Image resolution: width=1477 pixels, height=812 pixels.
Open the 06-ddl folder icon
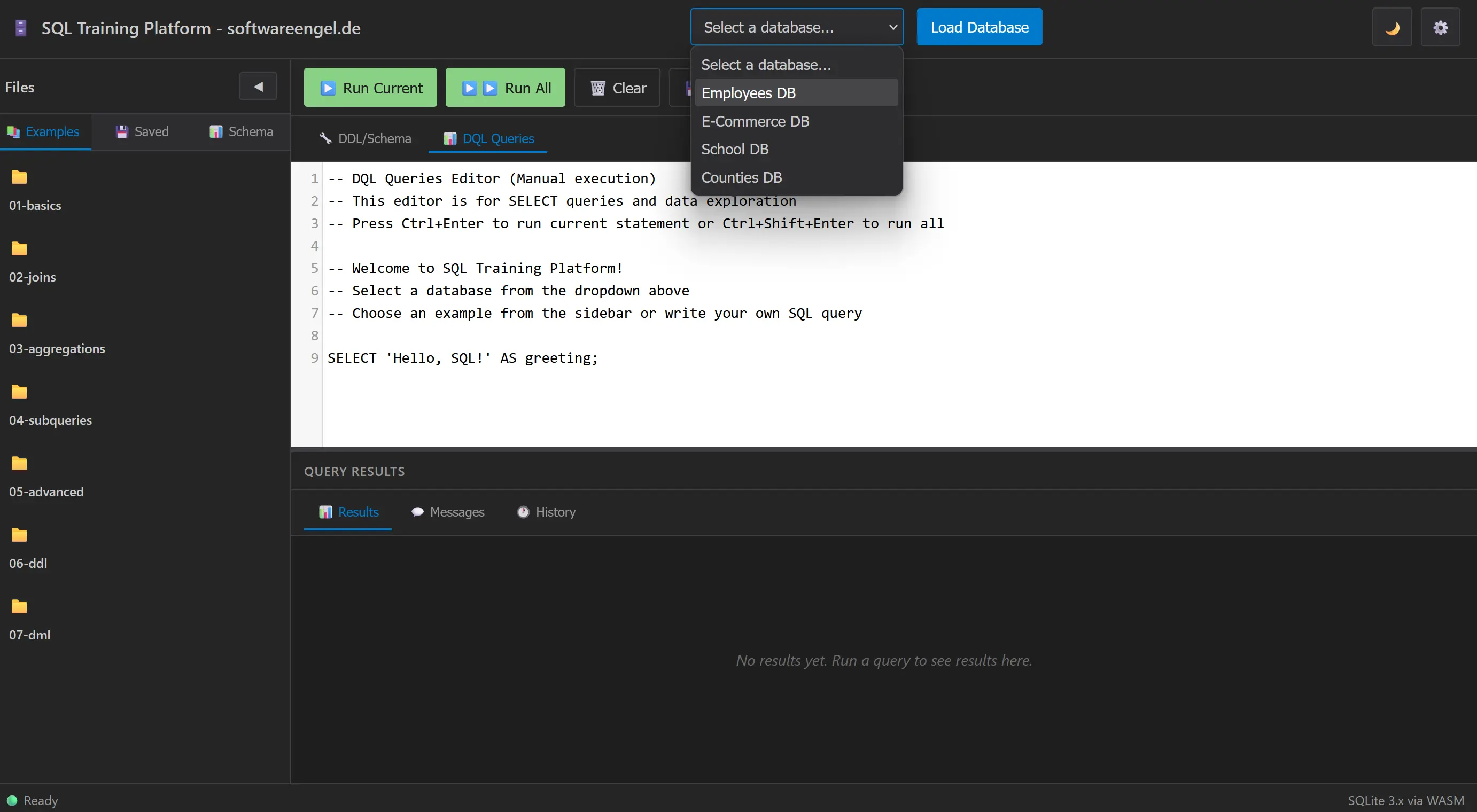pyautogui.click(x=19, y=536)
